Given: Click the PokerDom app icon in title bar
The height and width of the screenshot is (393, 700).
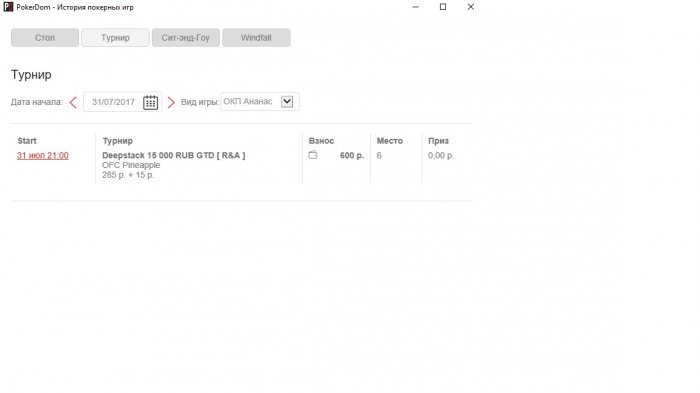Looking at the screenshot, I should point(8,7).
